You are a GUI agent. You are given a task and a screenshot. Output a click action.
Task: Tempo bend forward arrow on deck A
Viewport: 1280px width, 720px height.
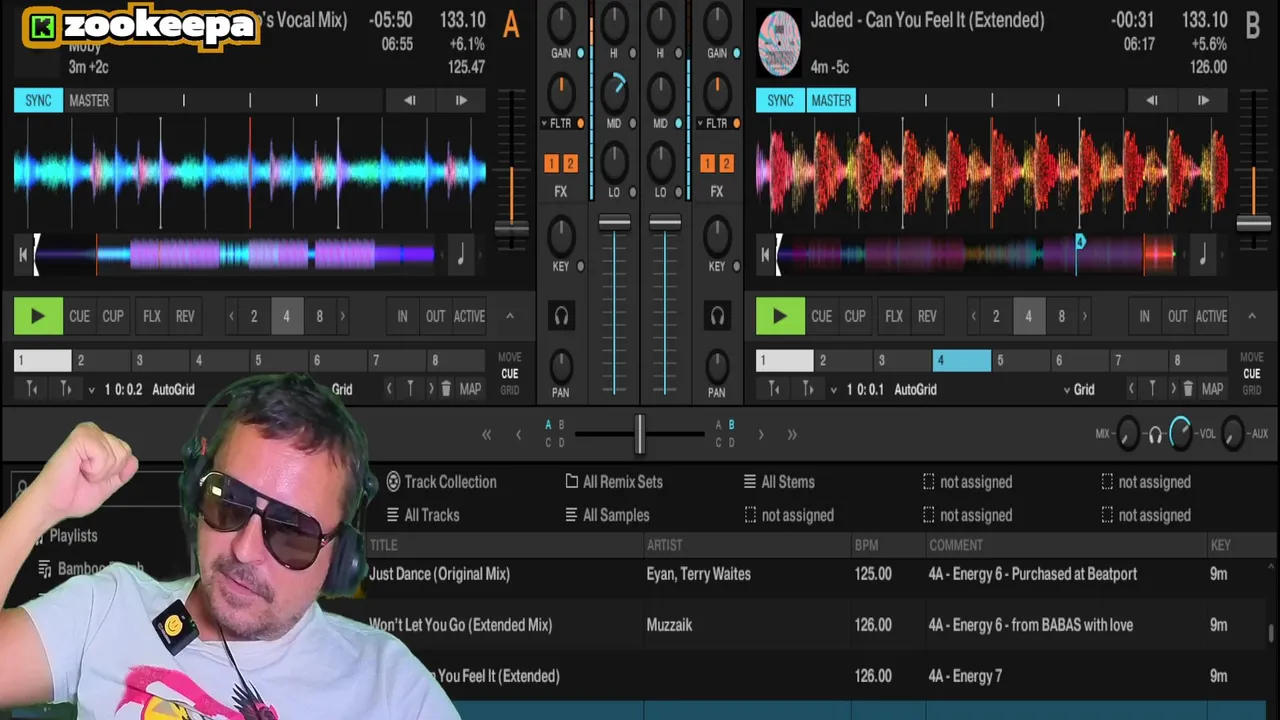pos(461,100)
